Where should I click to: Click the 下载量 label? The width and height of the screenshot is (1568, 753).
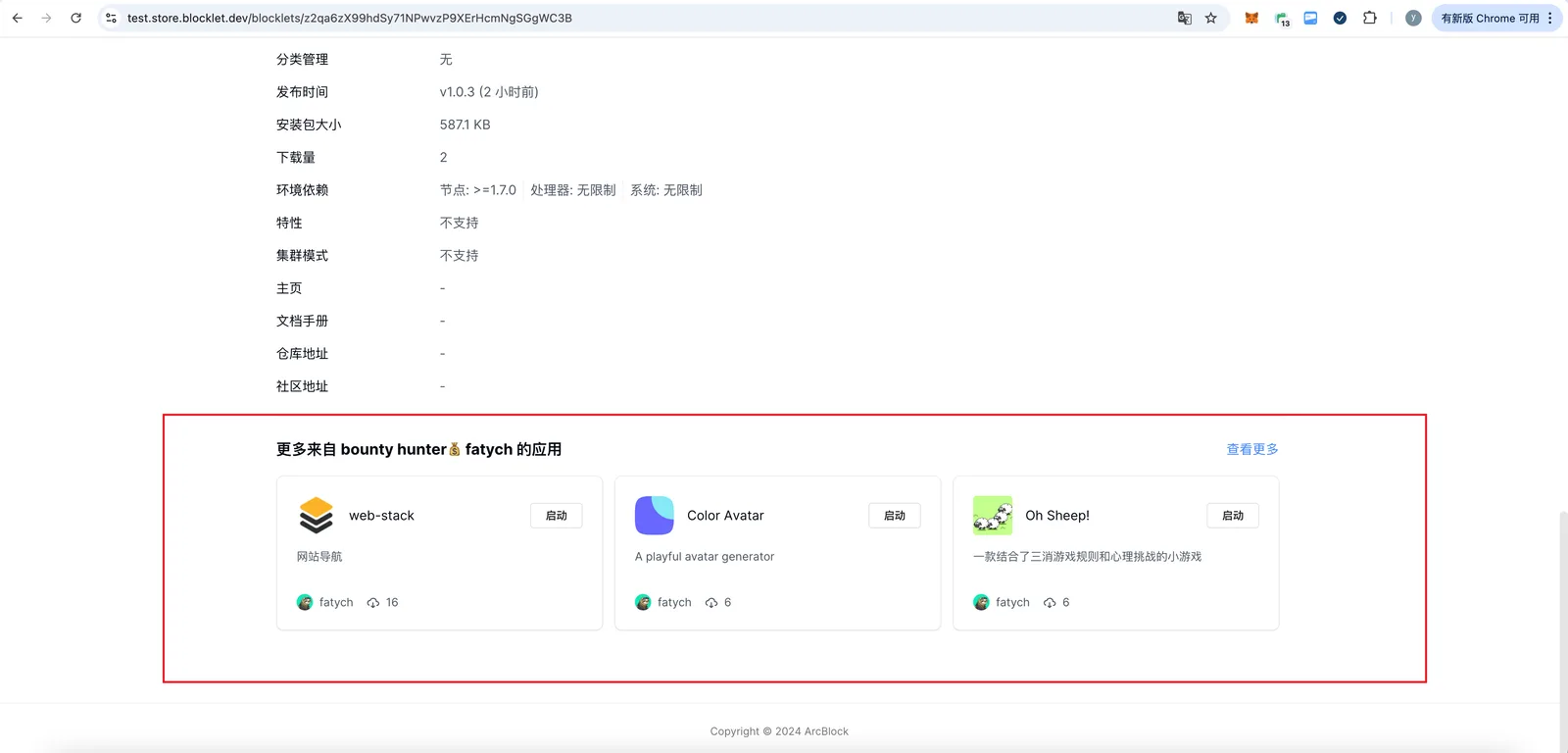coord(296,158)
